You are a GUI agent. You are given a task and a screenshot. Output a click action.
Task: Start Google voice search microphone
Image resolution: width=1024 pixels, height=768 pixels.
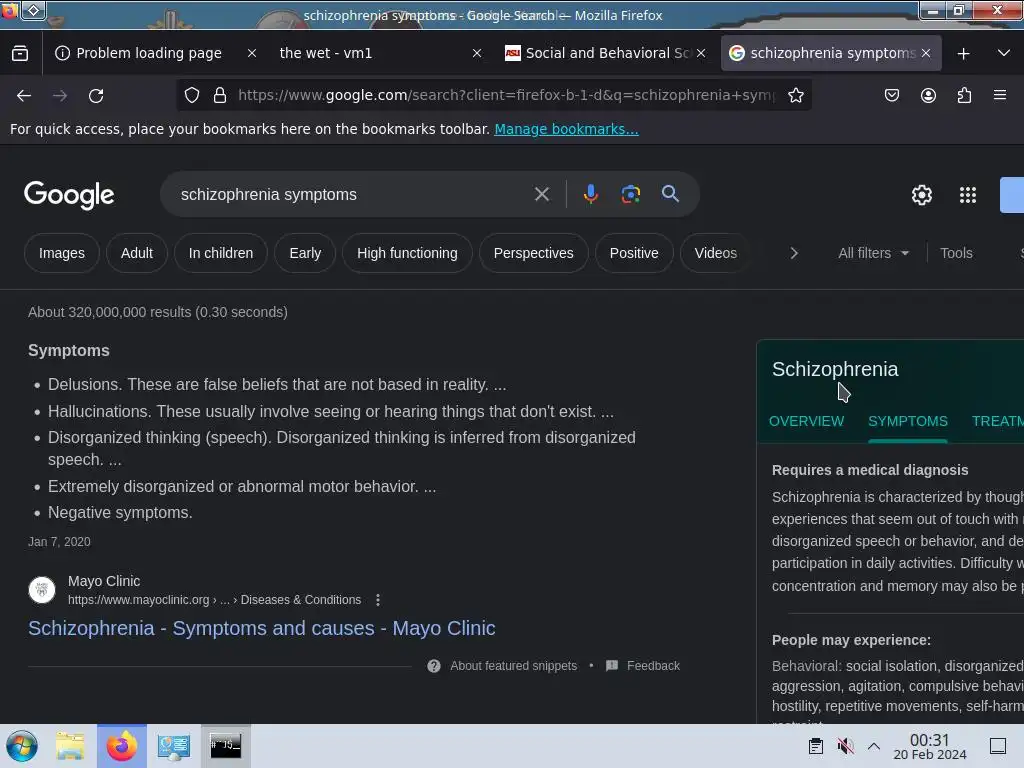pyautogui.click(x=590, y=194)
